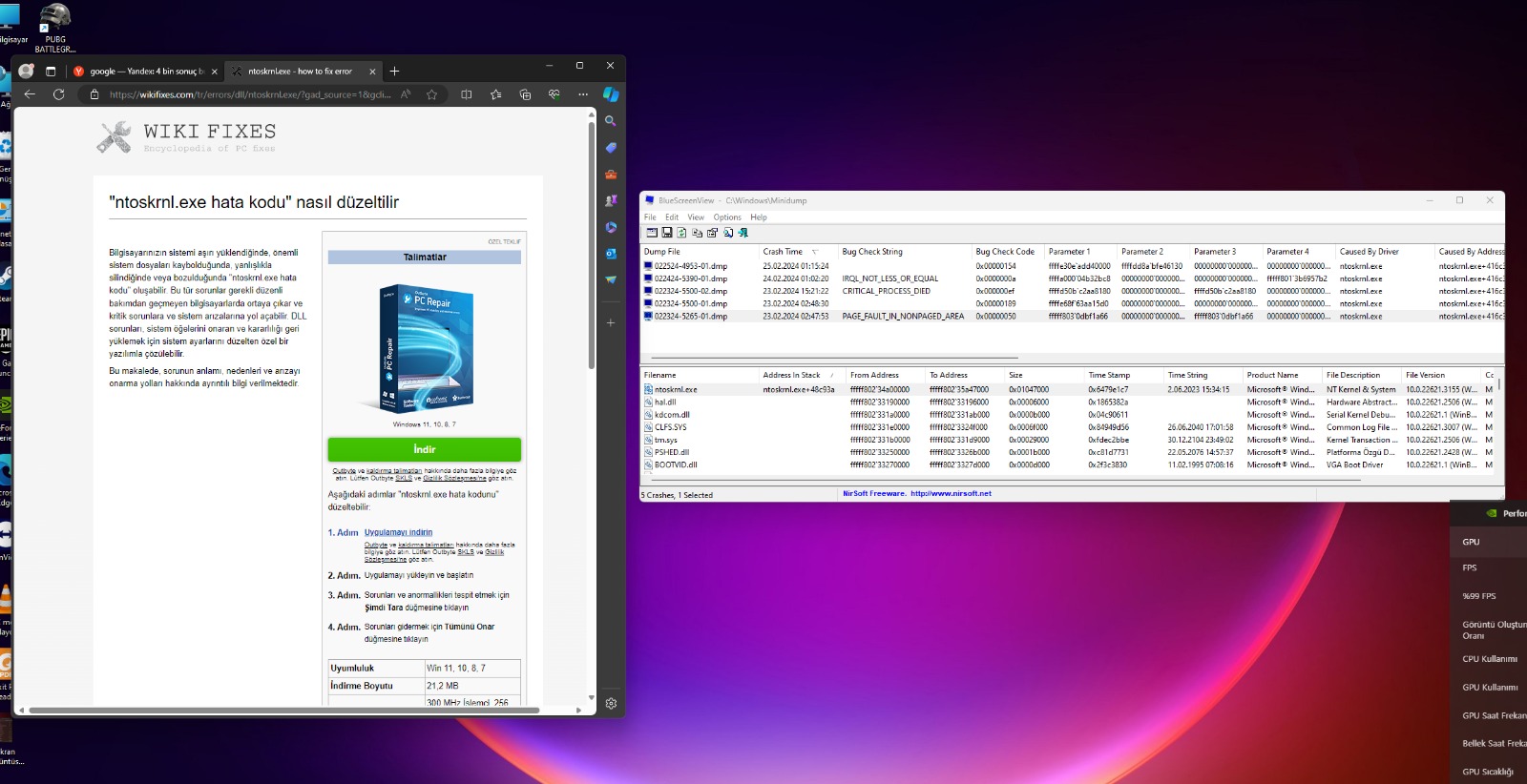
Task: Add this page to favorites star
Action: pyautogui.click(x=431, y=94)
